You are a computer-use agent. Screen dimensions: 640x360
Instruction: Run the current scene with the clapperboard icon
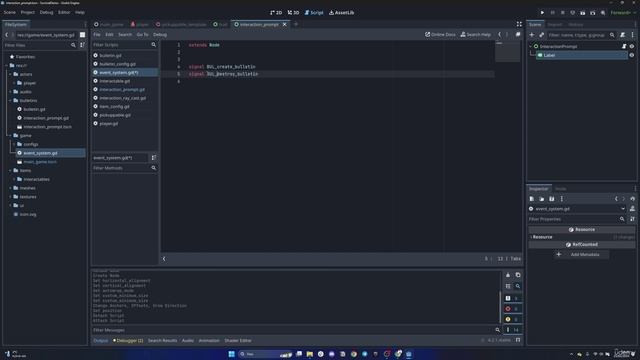pos(582,13)
